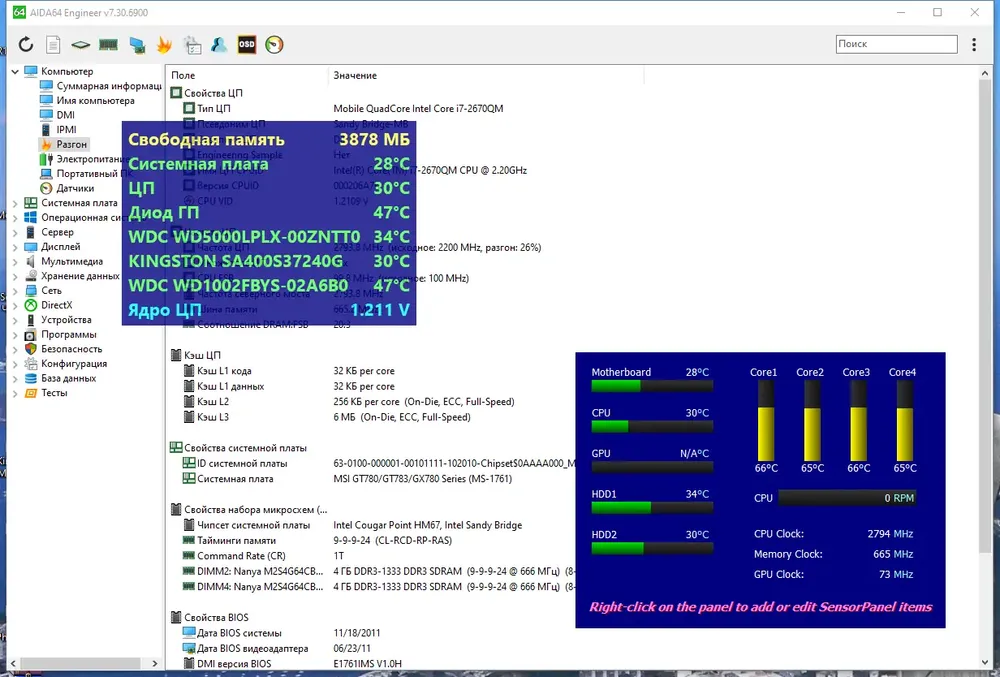Click into the Поиск search field
The height and width of the screenshot is (677, 1000).
pos(897,44)
